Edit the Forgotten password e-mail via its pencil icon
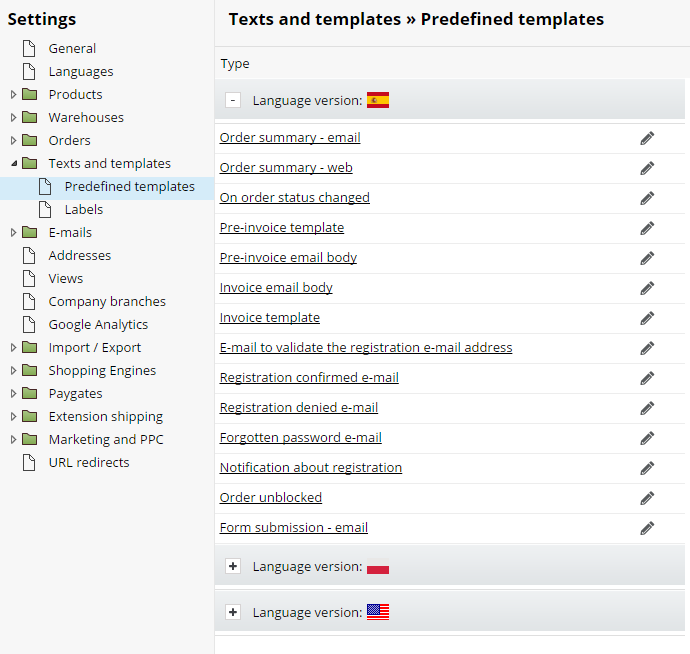Screen dimensions: 690x654 coord(647,438)
